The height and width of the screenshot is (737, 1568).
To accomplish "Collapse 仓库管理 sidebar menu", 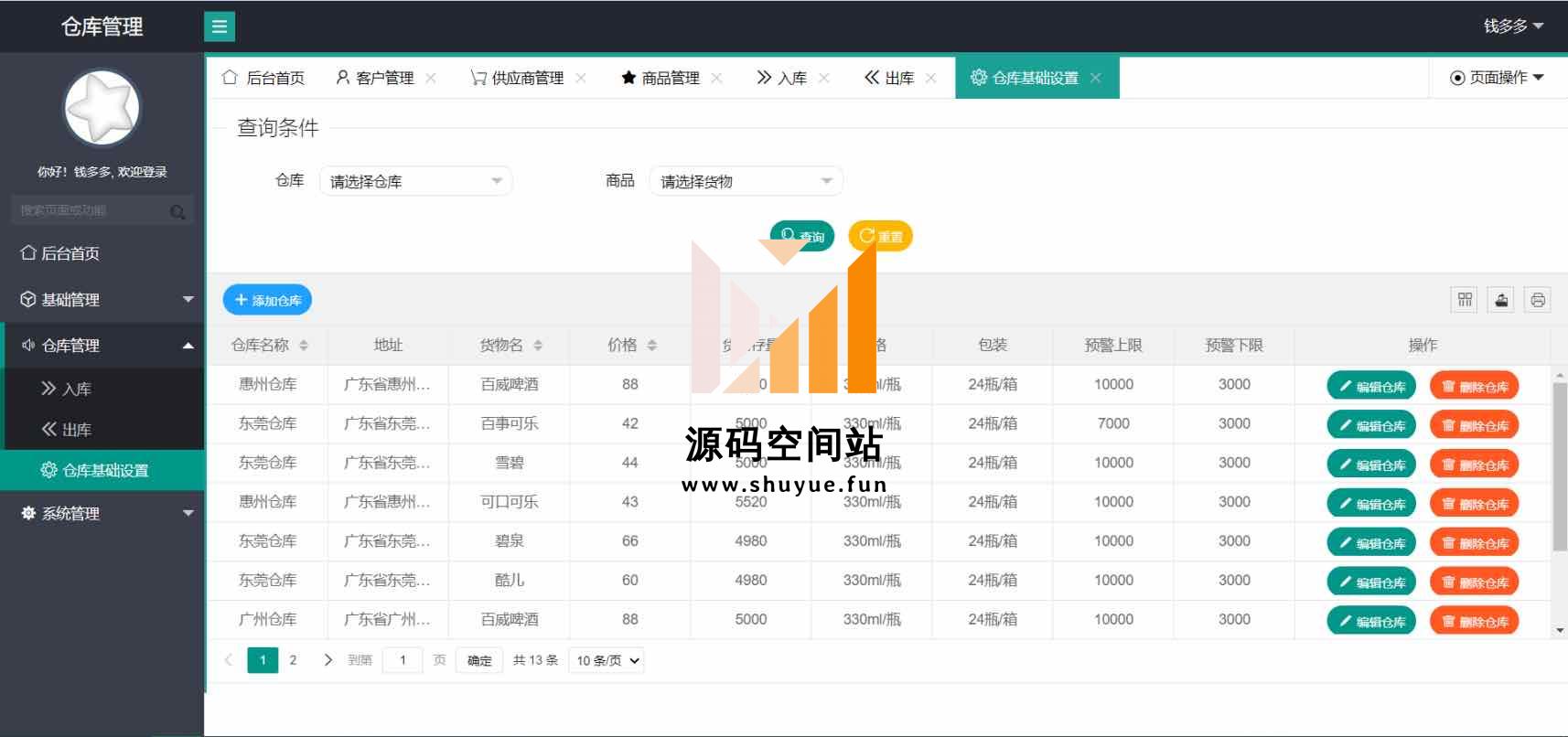I will (102, 345).
